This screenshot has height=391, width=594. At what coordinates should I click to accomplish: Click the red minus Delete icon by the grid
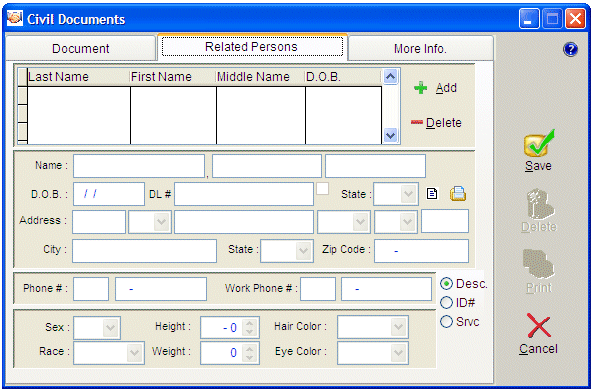click(x=417, y=122)
